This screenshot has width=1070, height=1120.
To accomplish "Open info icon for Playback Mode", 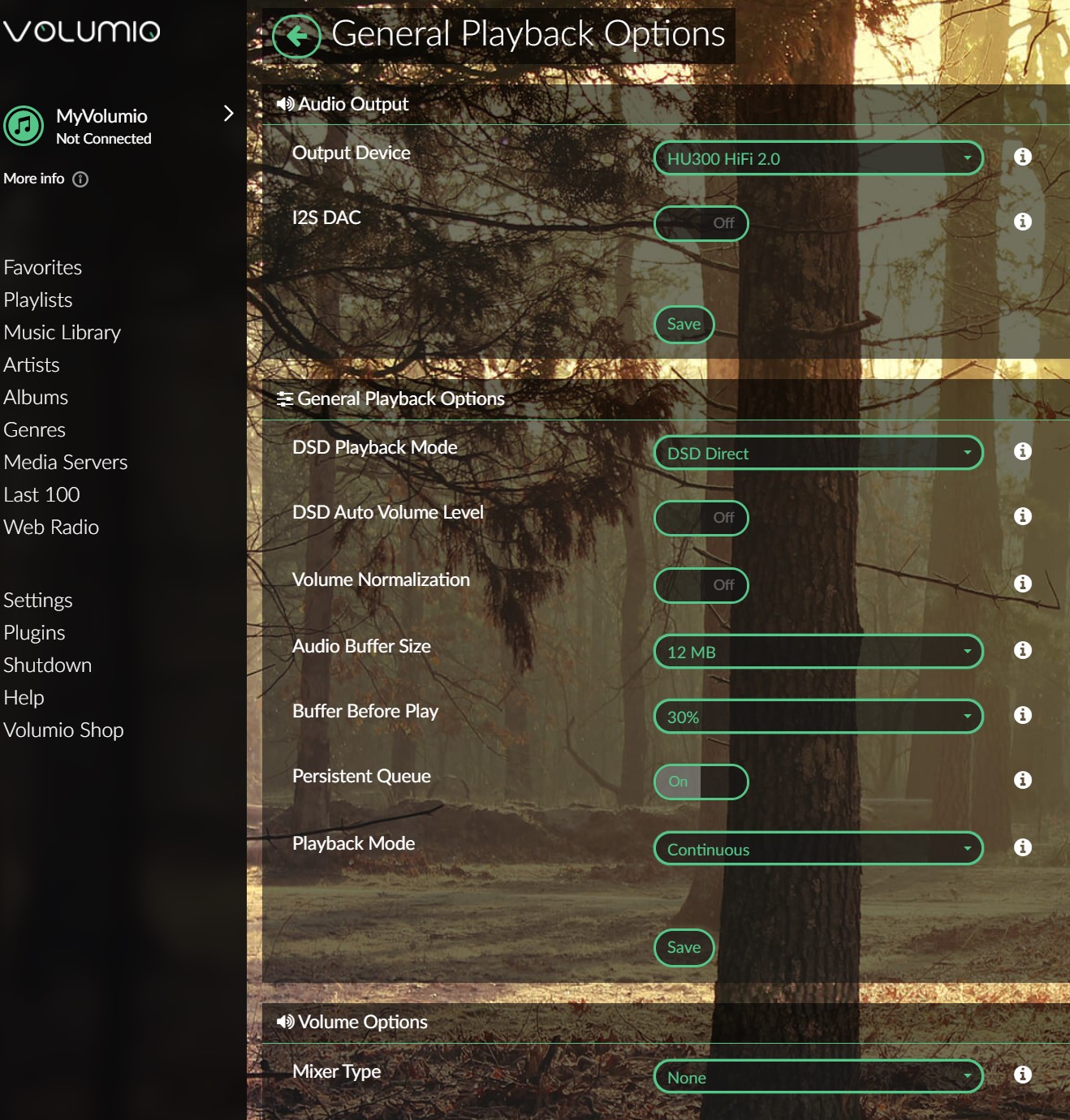I will (x=1023, y=847).
